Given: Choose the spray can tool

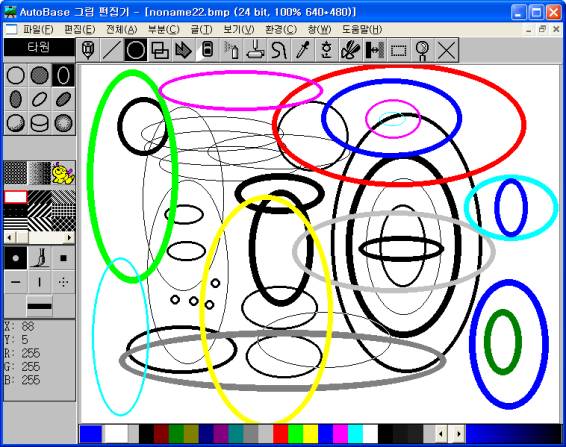Looking at the screenshot, I should tap(231, 50).
